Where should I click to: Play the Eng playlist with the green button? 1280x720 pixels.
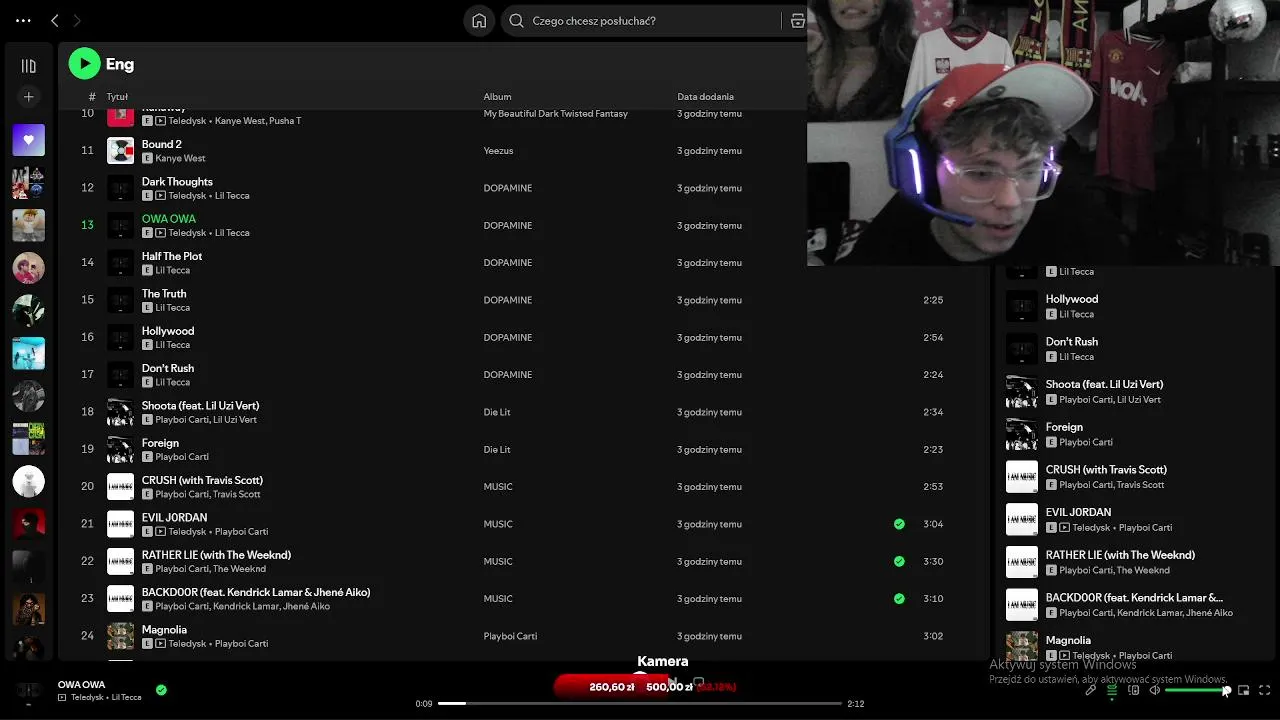[x=84, y=64]
